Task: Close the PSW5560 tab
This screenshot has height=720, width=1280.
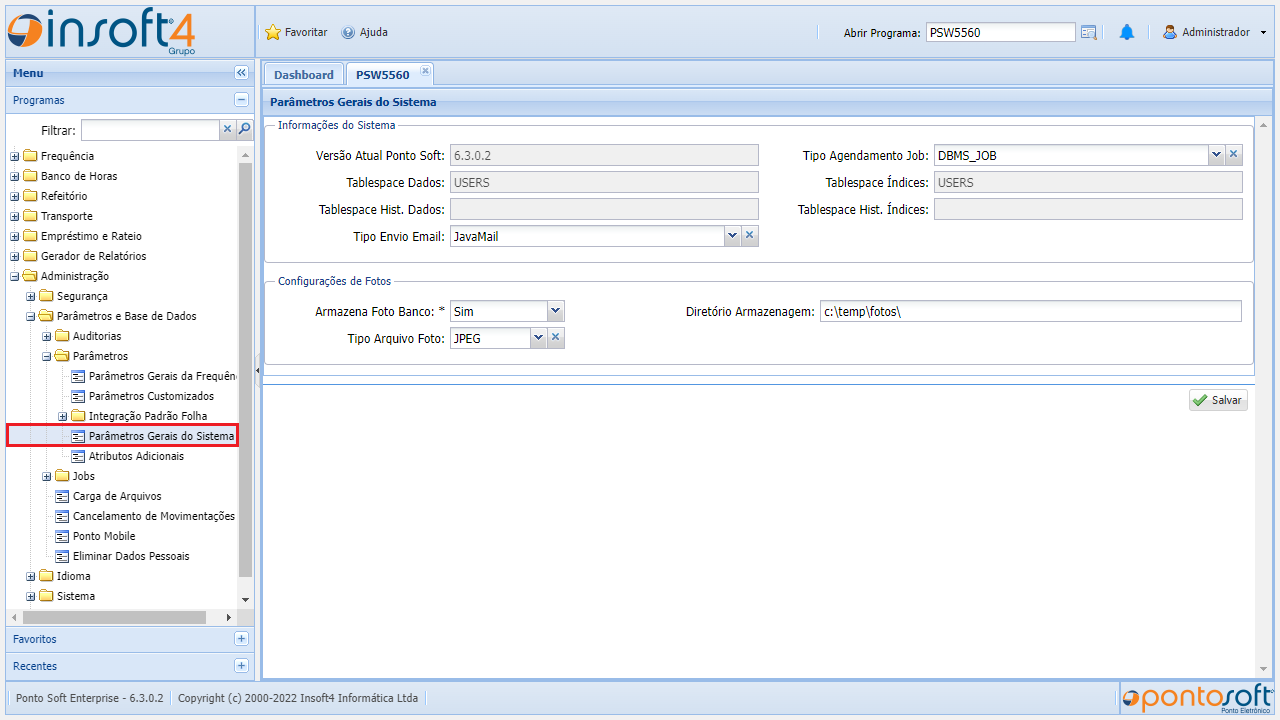Action: [425, 71]
